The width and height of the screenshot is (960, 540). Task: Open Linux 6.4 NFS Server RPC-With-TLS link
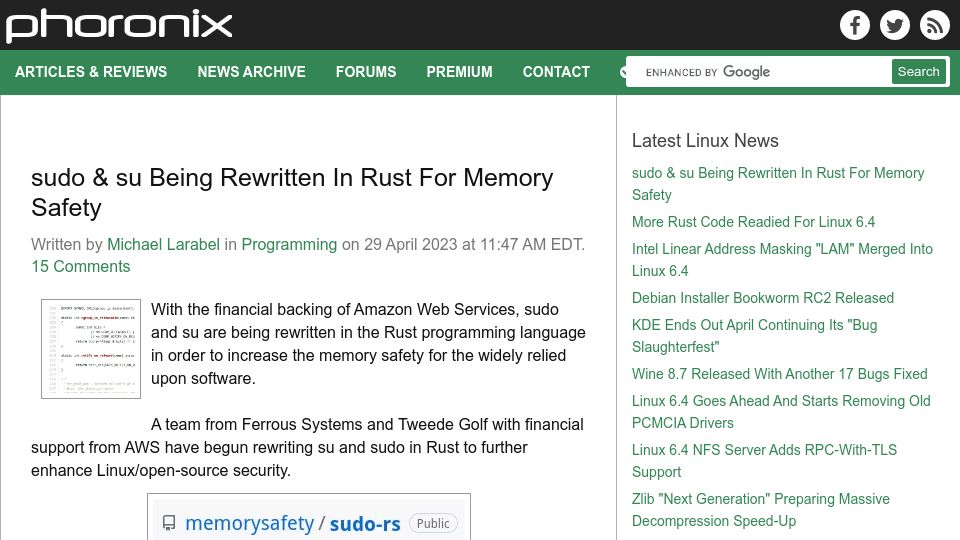(x=764, y=460)
